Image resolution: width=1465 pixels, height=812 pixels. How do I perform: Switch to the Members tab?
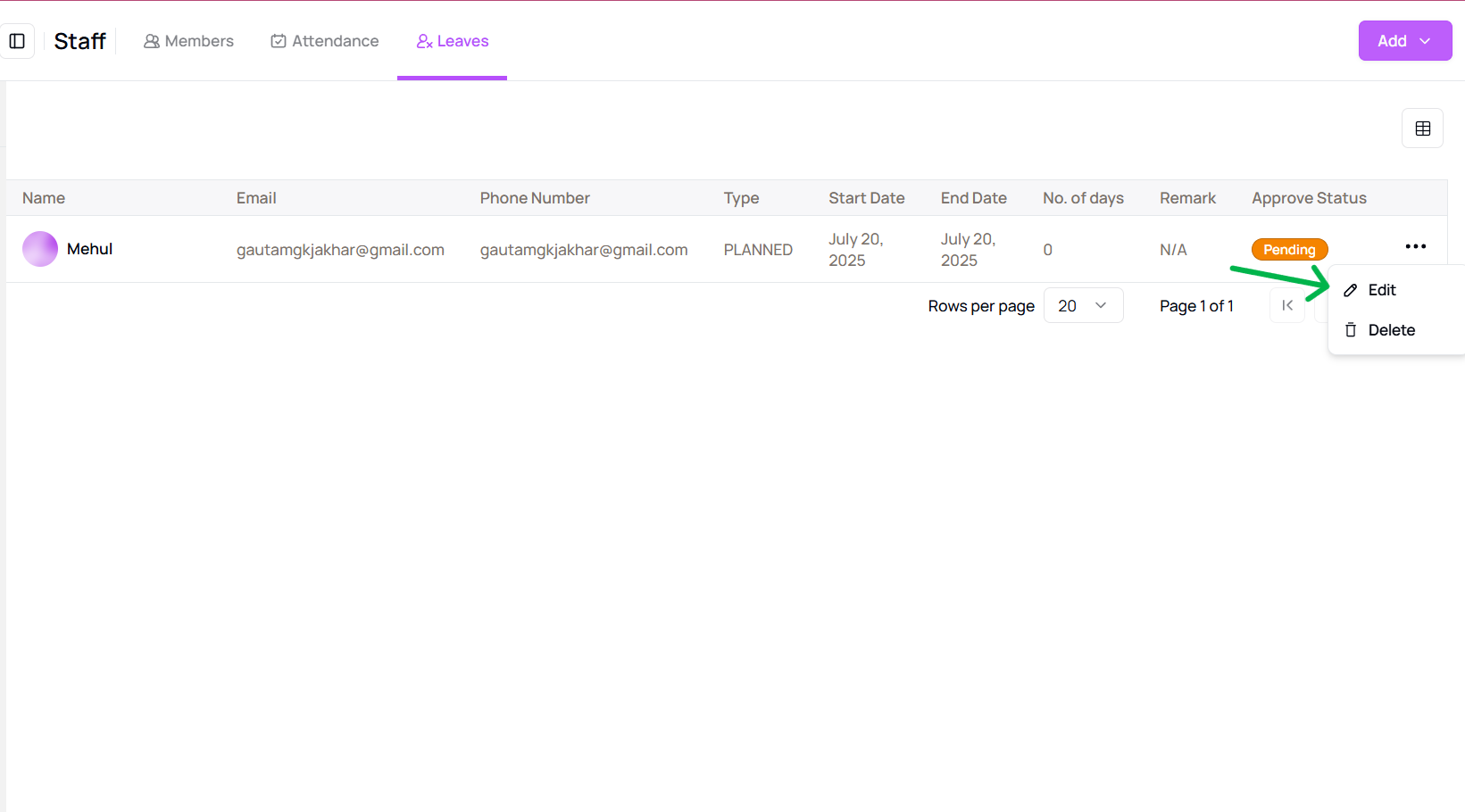188,41
